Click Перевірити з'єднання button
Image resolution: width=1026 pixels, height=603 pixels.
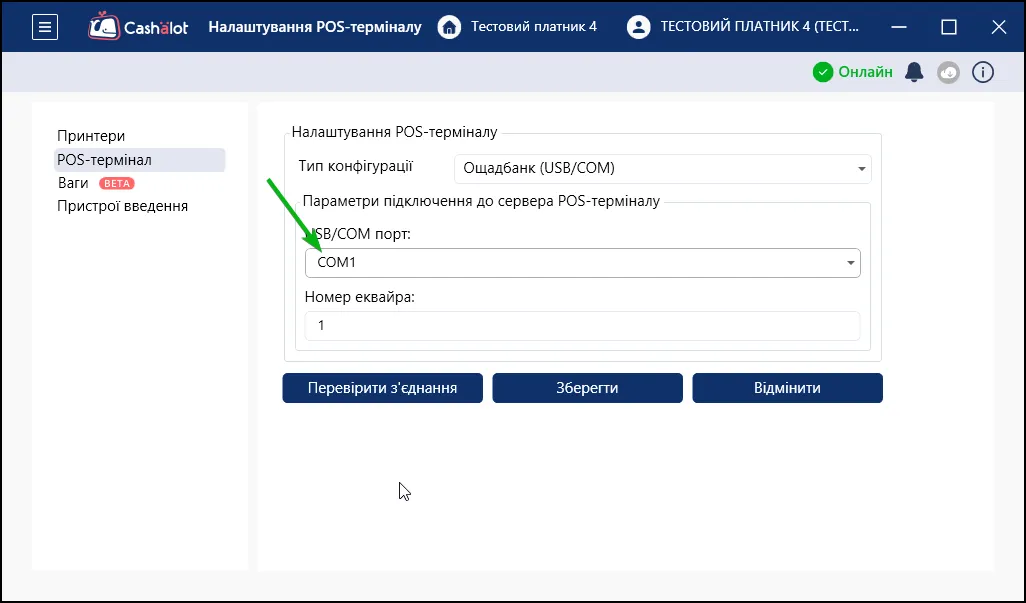[383, 388]
